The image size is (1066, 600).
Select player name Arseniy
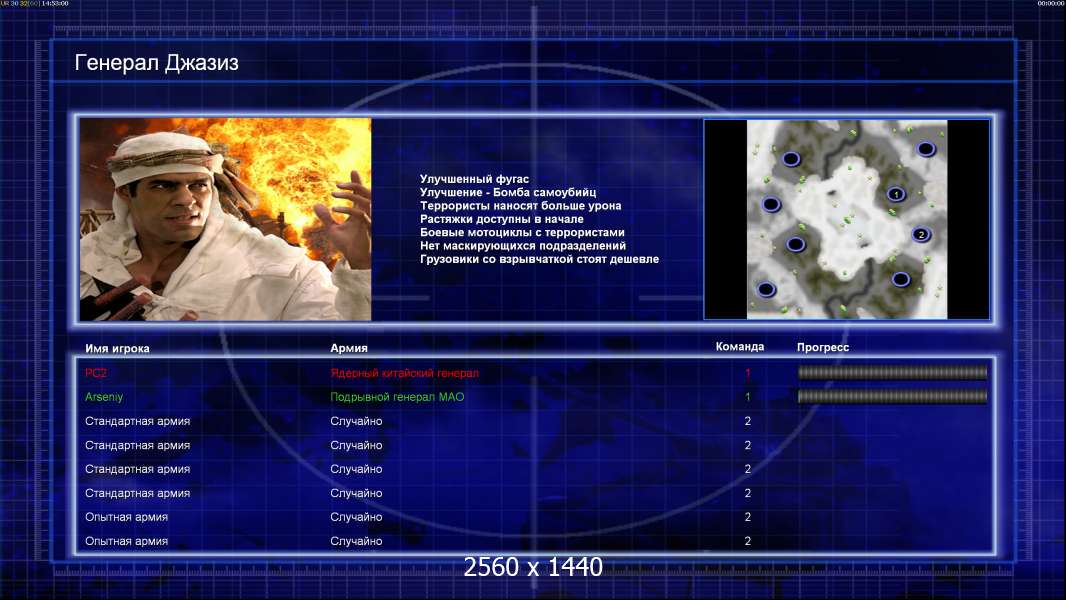click(104, 397)
